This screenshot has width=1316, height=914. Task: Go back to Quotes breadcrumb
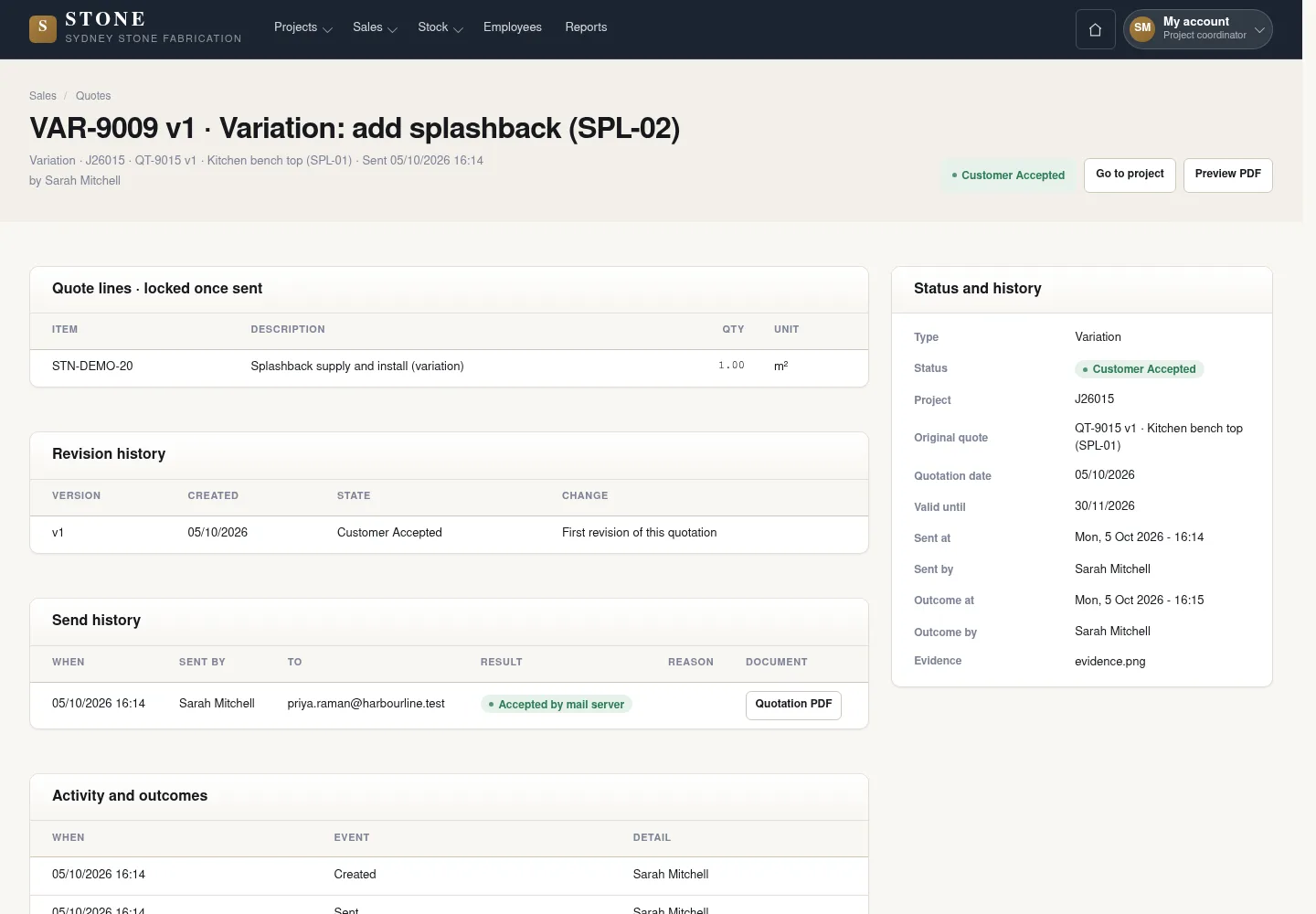coord(93,96)
